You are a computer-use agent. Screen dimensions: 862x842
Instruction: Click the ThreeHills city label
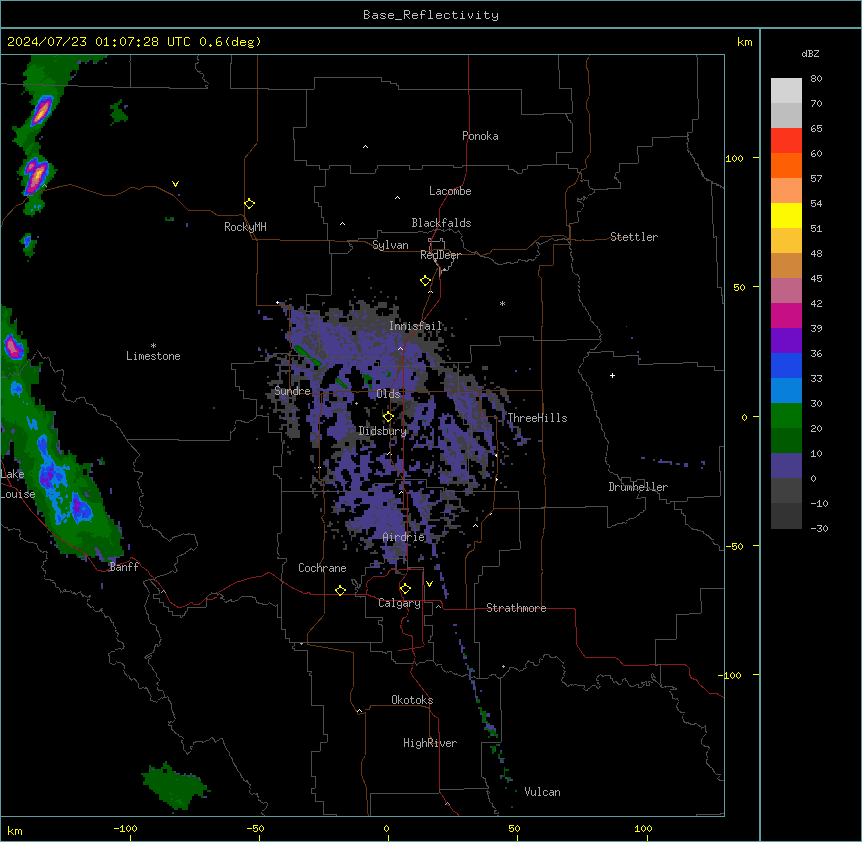(x=537, y=418)
